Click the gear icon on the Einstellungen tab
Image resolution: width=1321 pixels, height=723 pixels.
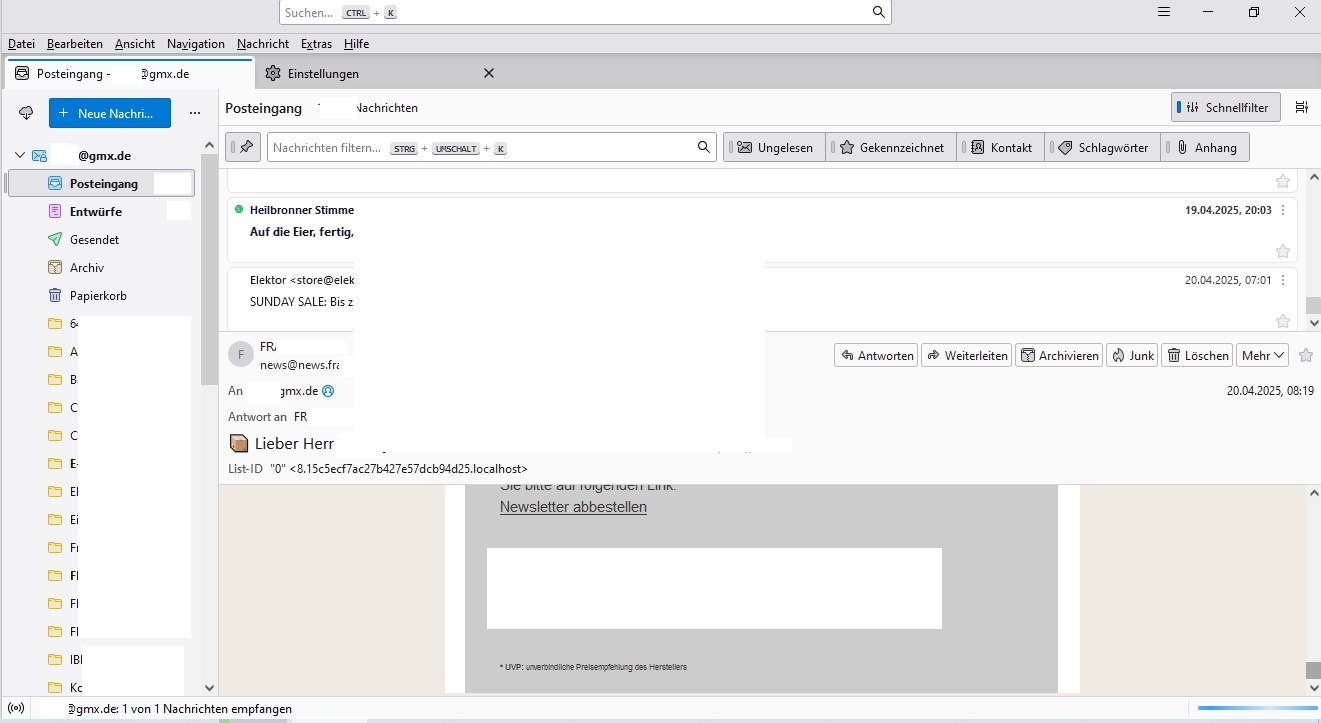pos(273,73)
